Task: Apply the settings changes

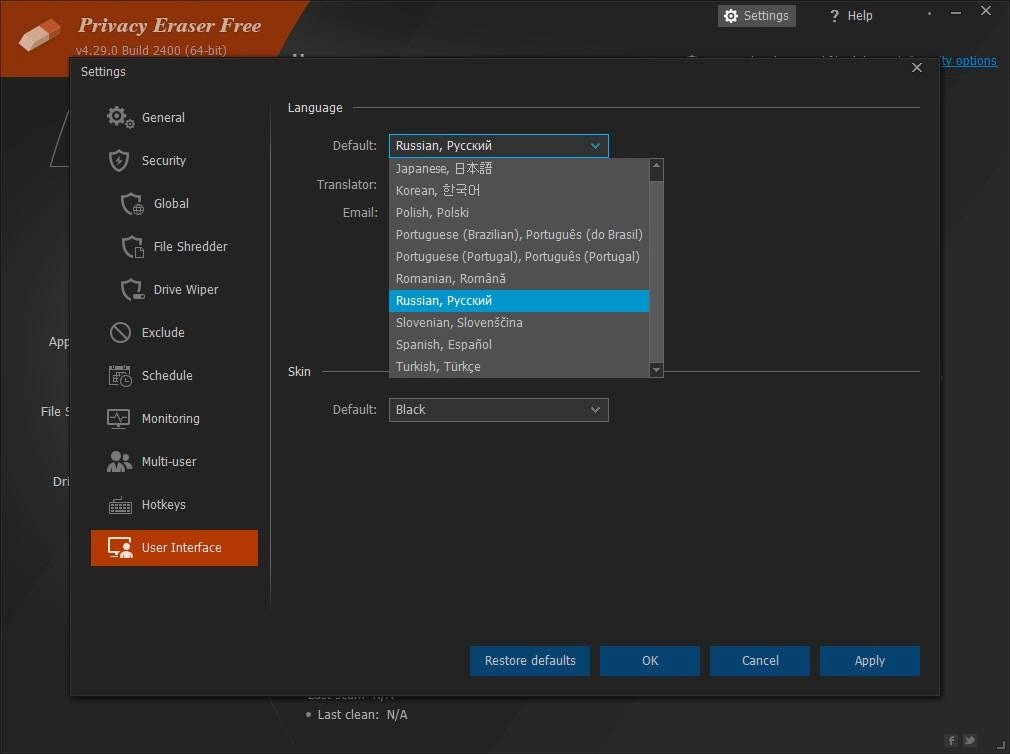Action: point(870,661)
